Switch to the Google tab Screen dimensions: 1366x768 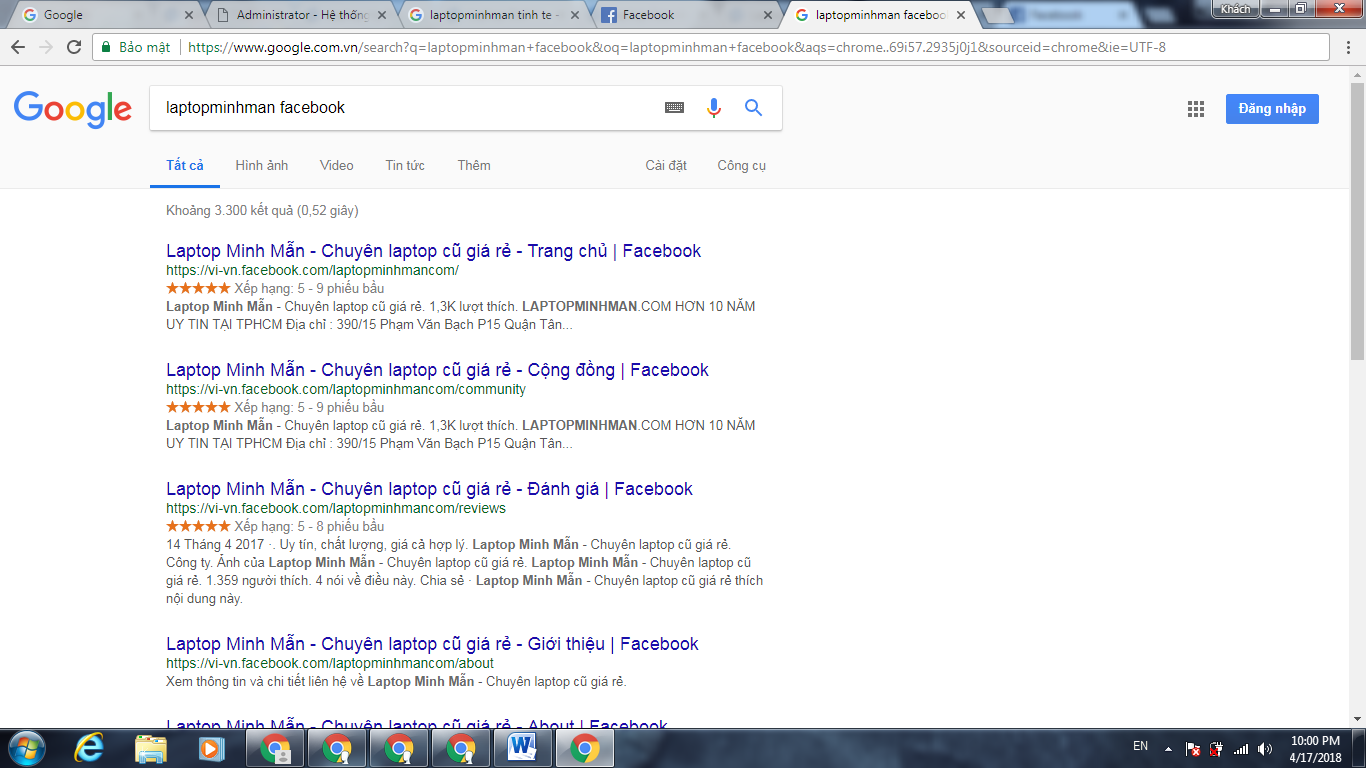(x=103, y=15)
